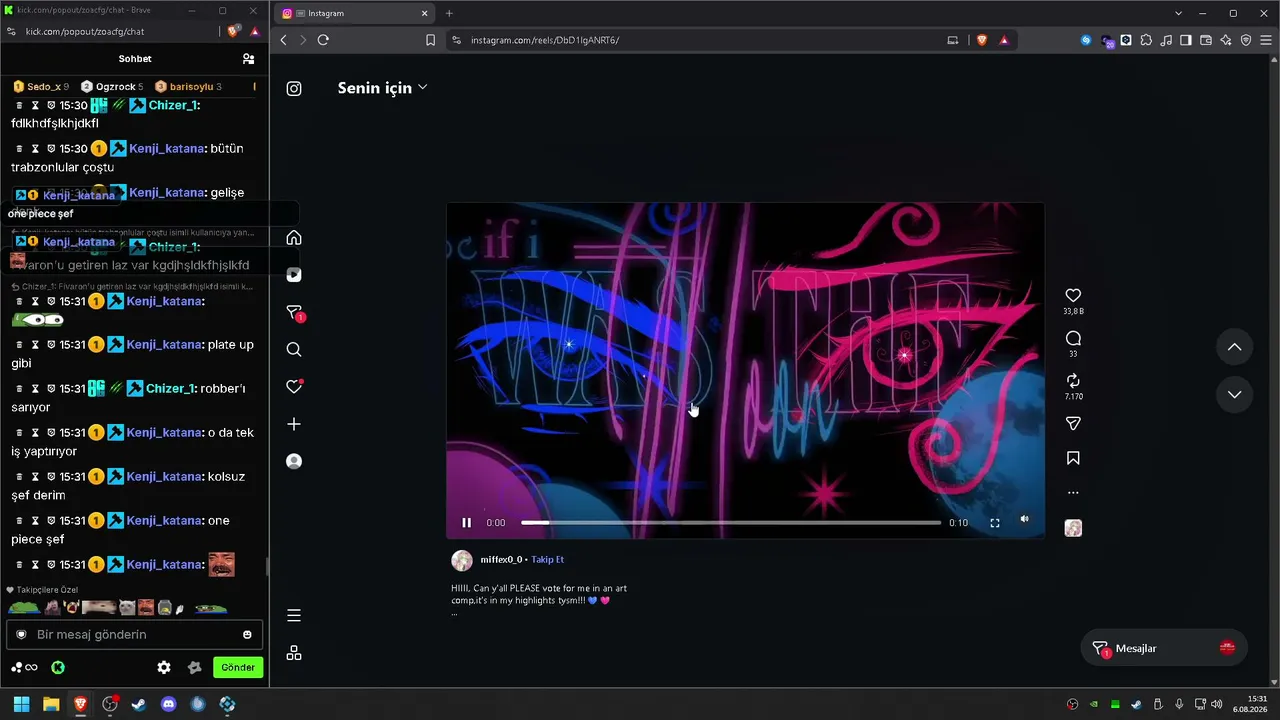Click the reel video progress bar
The image size is (1280, 720).
coord(731,522)
